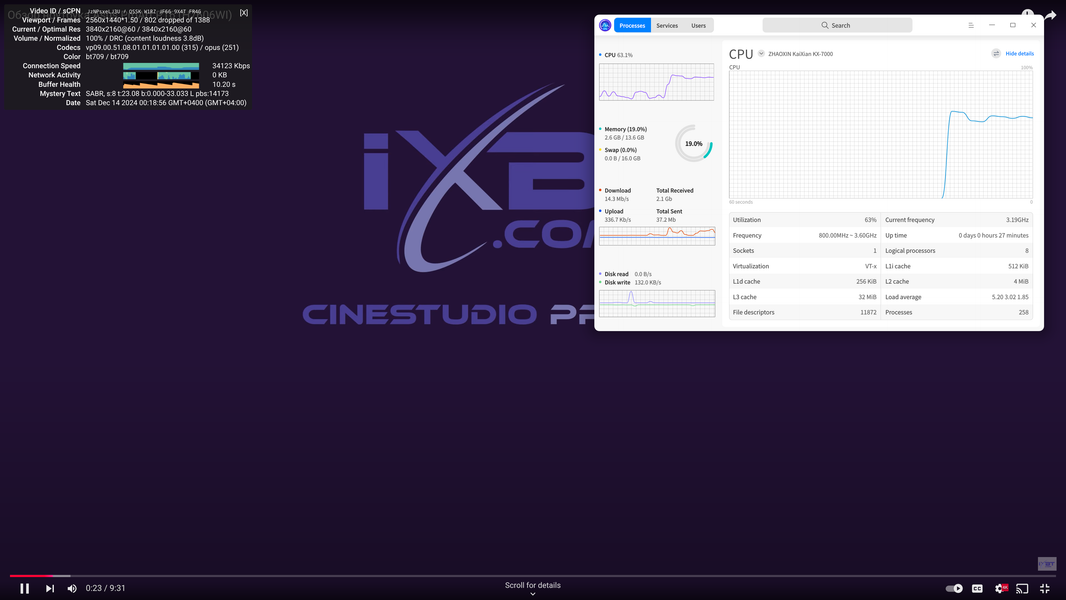Switch to the Users tab

[x=698, y=25]
